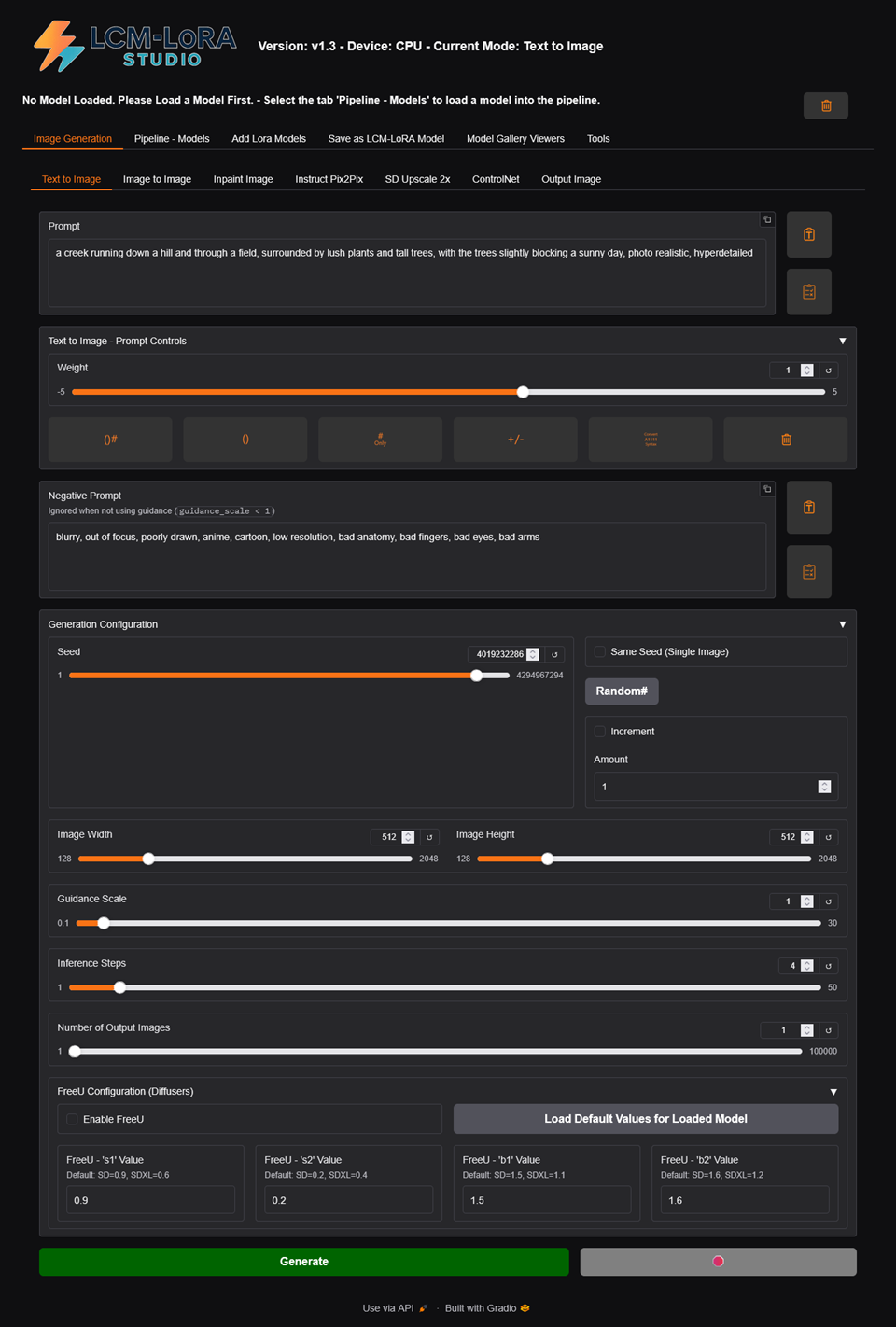This screenshot has width=896, height=1327.
Task: Collapse the Text to Image - Prompt Controls section
Action: tap(842, 342)
